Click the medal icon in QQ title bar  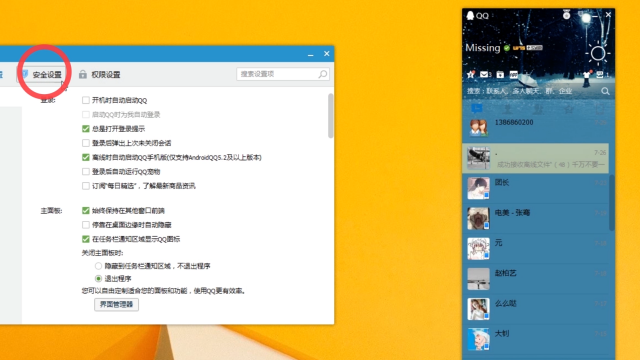pos(567,15)
